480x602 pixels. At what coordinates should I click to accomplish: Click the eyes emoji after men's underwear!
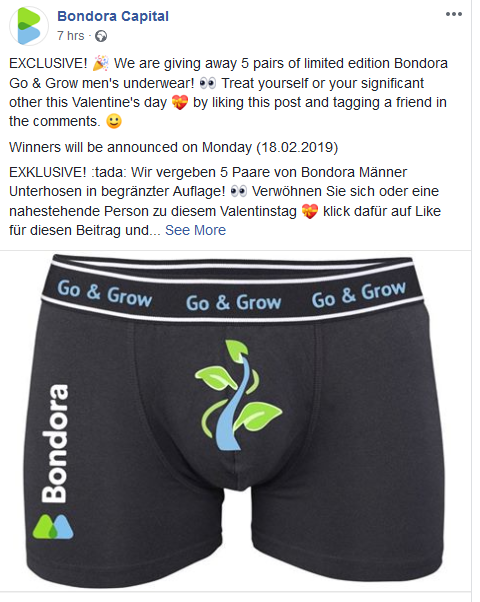pyautogui.click(x=208, y=83)
